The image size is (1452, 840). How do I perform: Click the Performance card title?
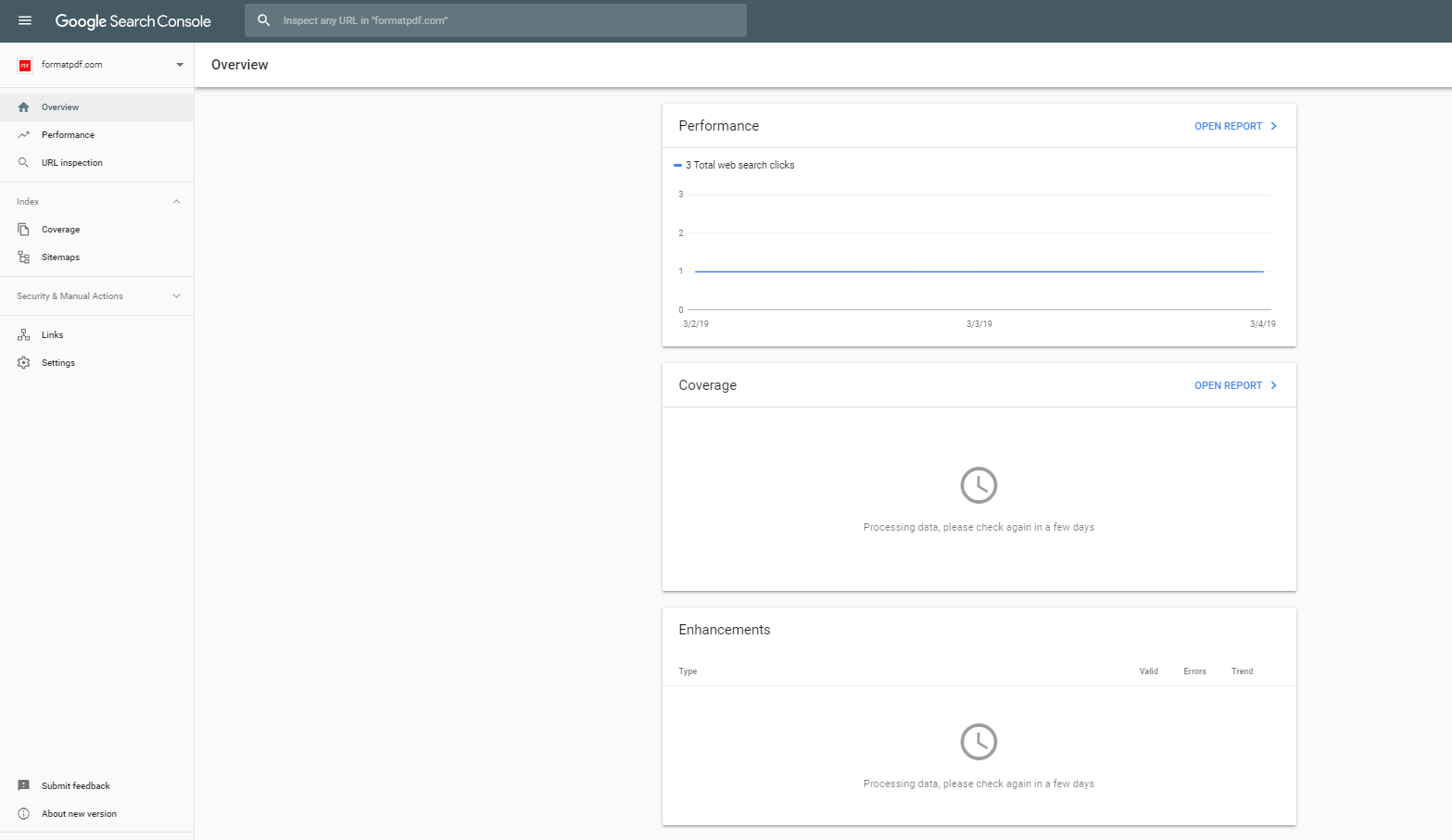click(719, 126)
